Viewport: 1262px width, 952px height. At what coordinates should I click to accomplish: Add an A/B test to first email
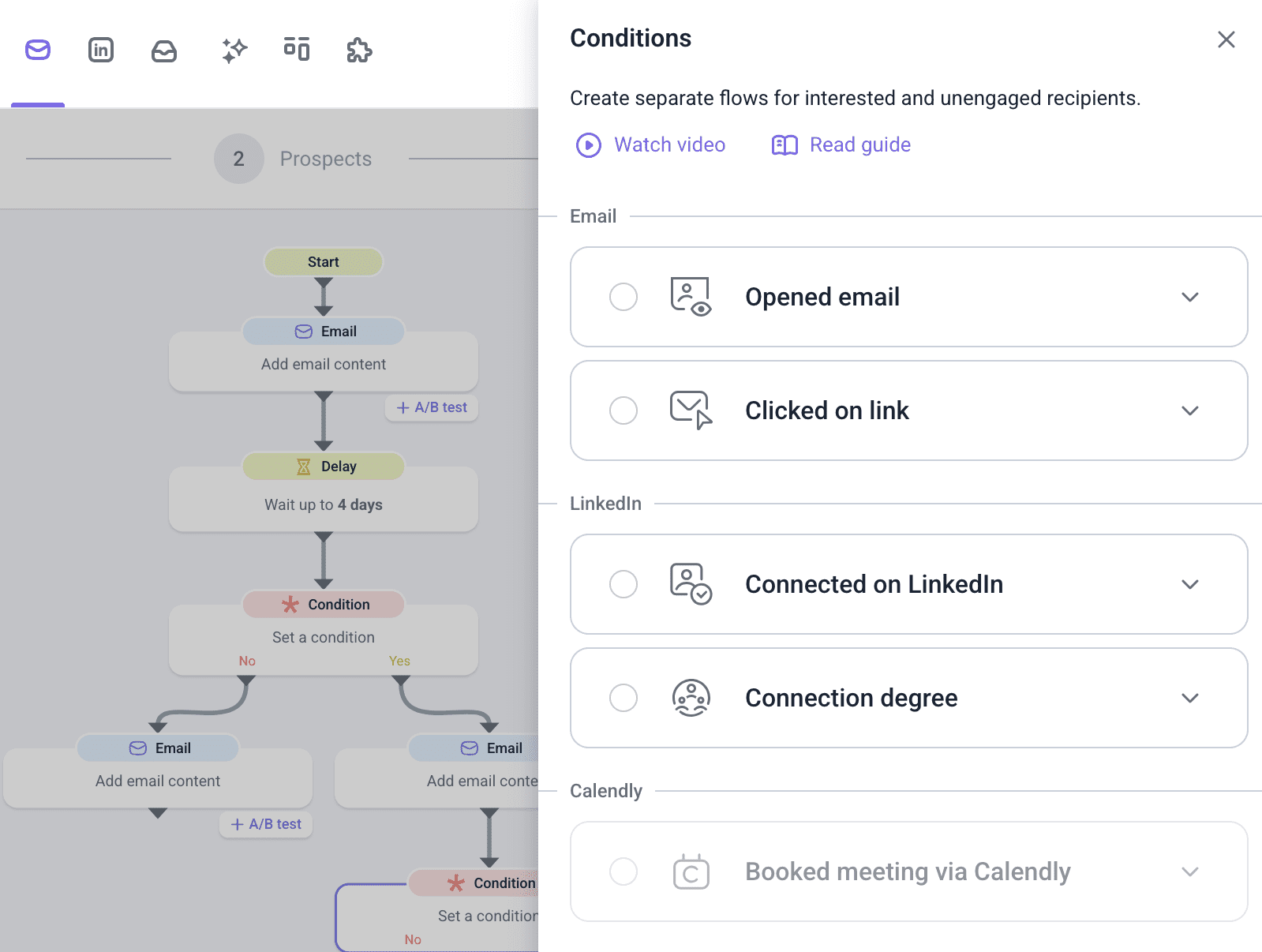click(x=432, y=407)
